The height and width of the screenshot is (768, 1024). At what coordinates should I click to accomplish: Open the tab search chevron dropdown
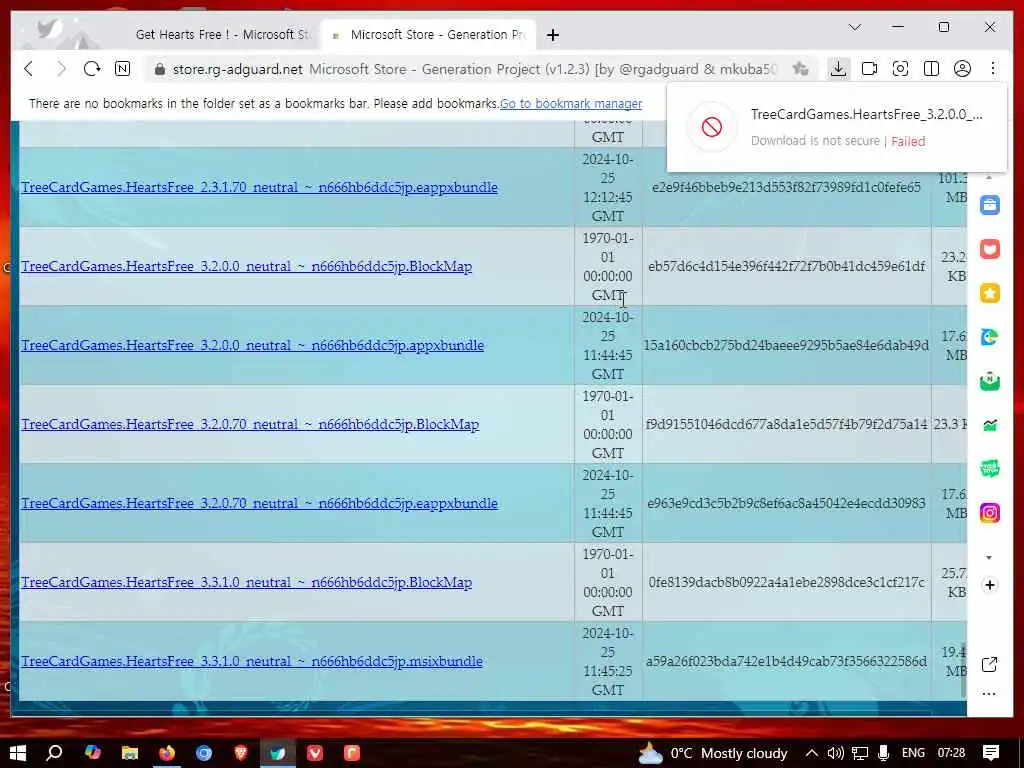[x=855, y=27]
